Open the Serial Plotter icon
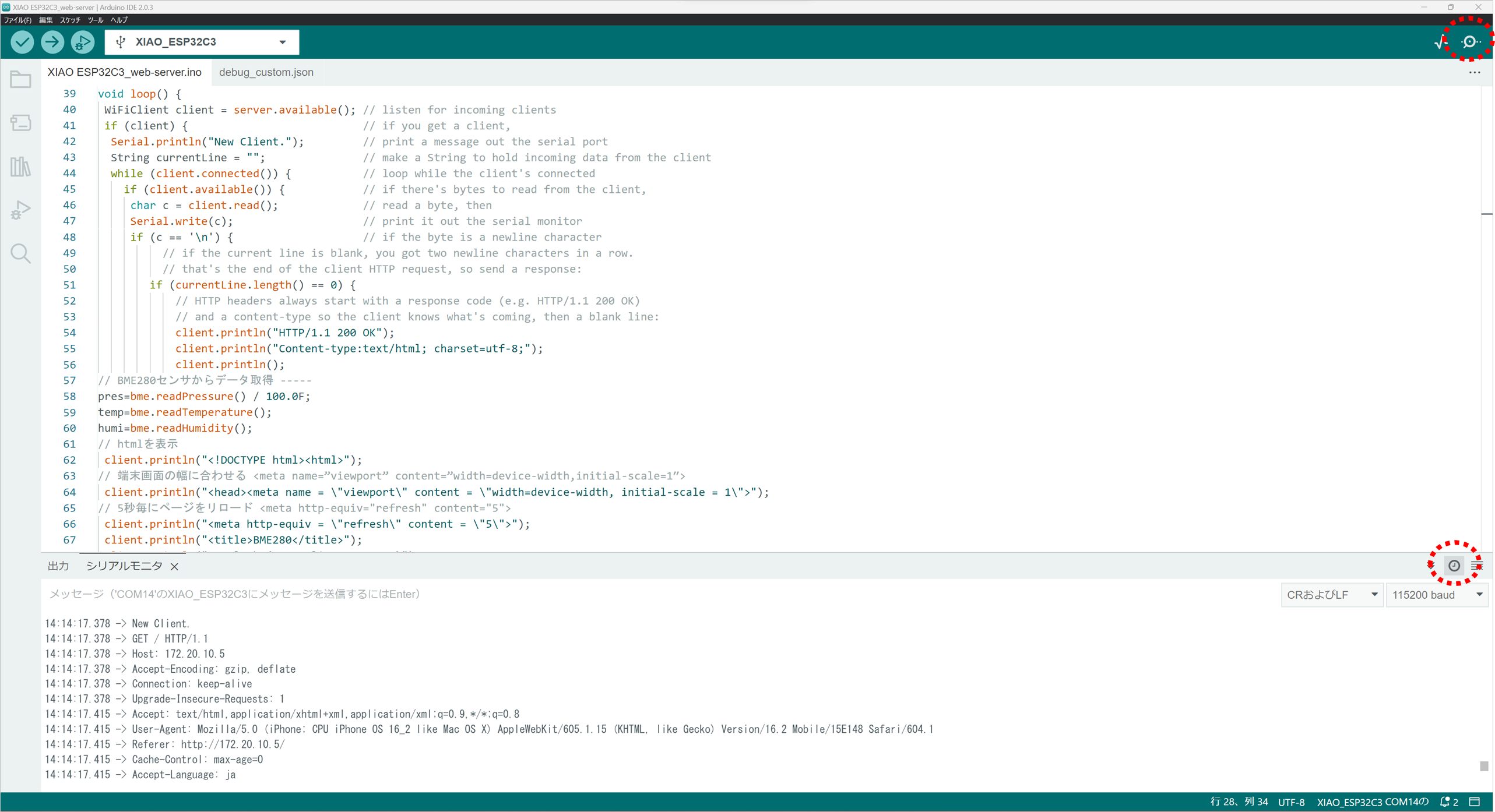 pyautogui.click(x=1440, y=42)
